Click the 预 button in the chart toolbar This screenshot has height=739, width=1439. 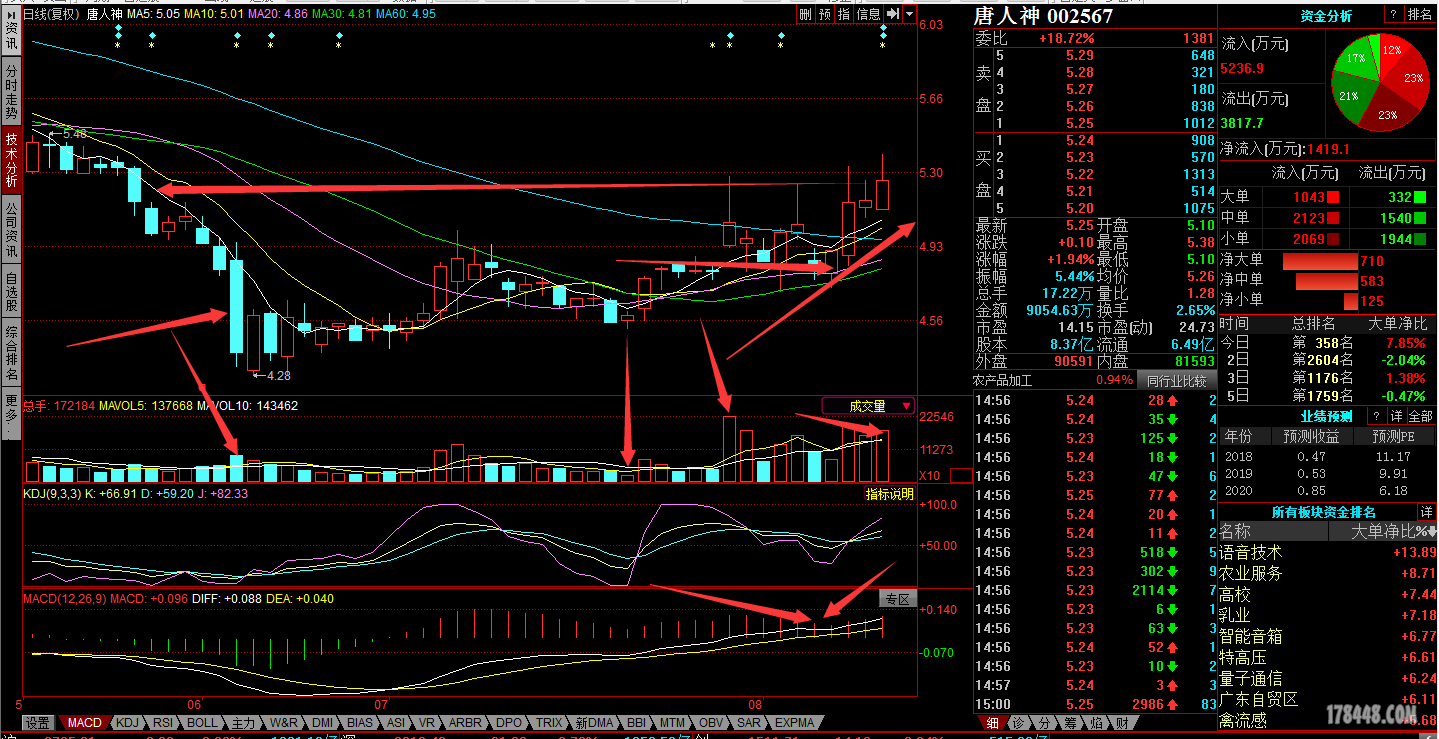825,14
